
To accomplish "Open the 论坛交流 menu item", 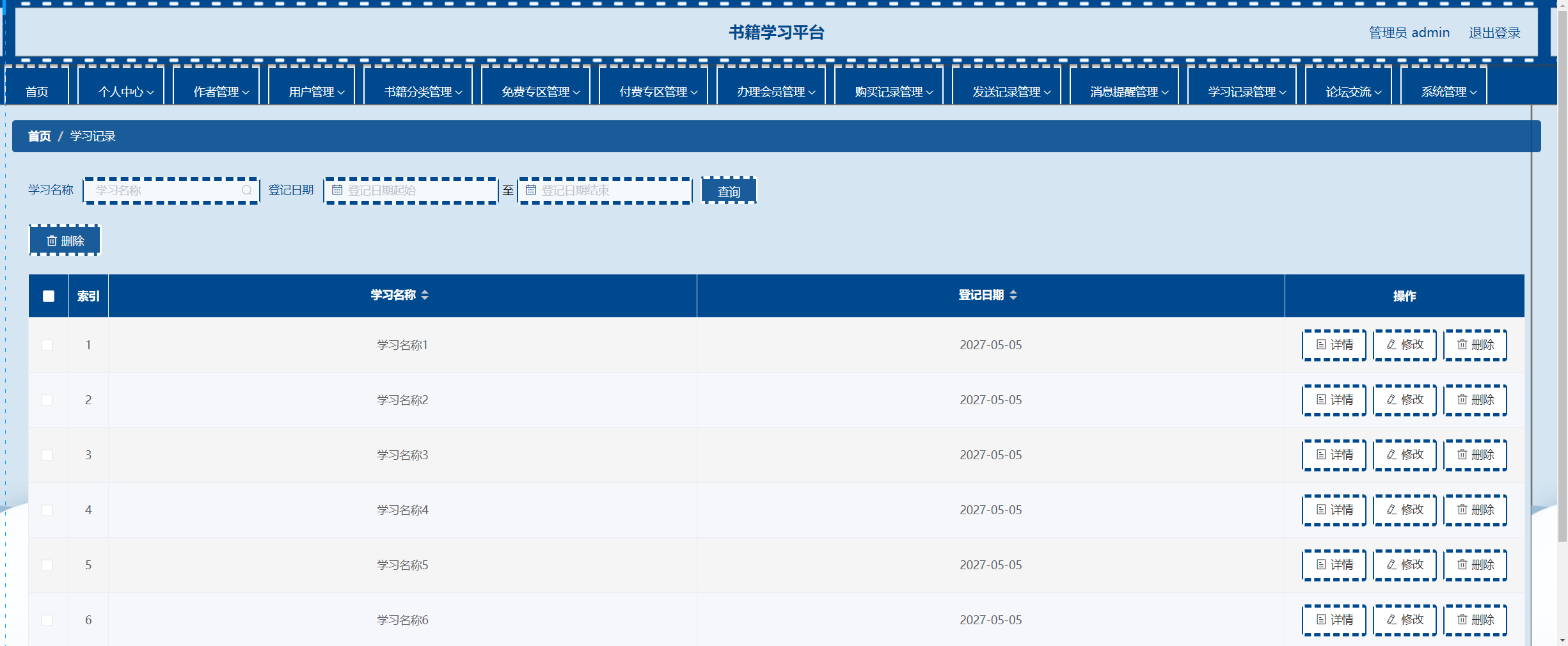I will [x=1353, y=92].
